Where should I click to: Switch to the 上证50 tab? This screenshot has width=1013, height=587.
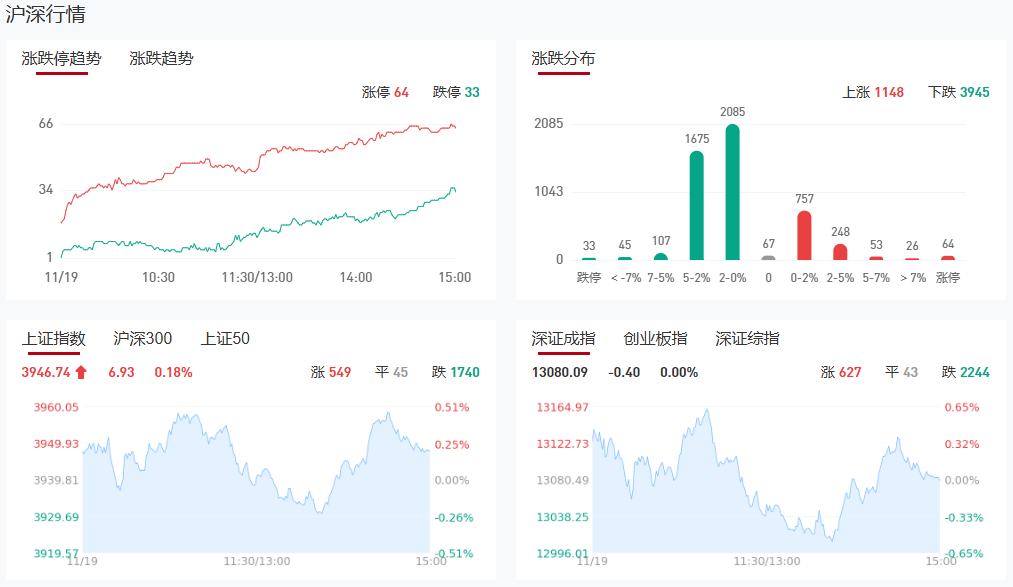(x=225, y=339)
